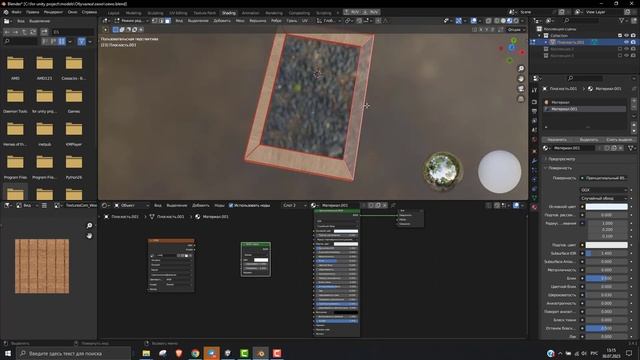The image size is (640, 360).
Task: Select edge selection mode icon
Action: (x=161, y=20)
